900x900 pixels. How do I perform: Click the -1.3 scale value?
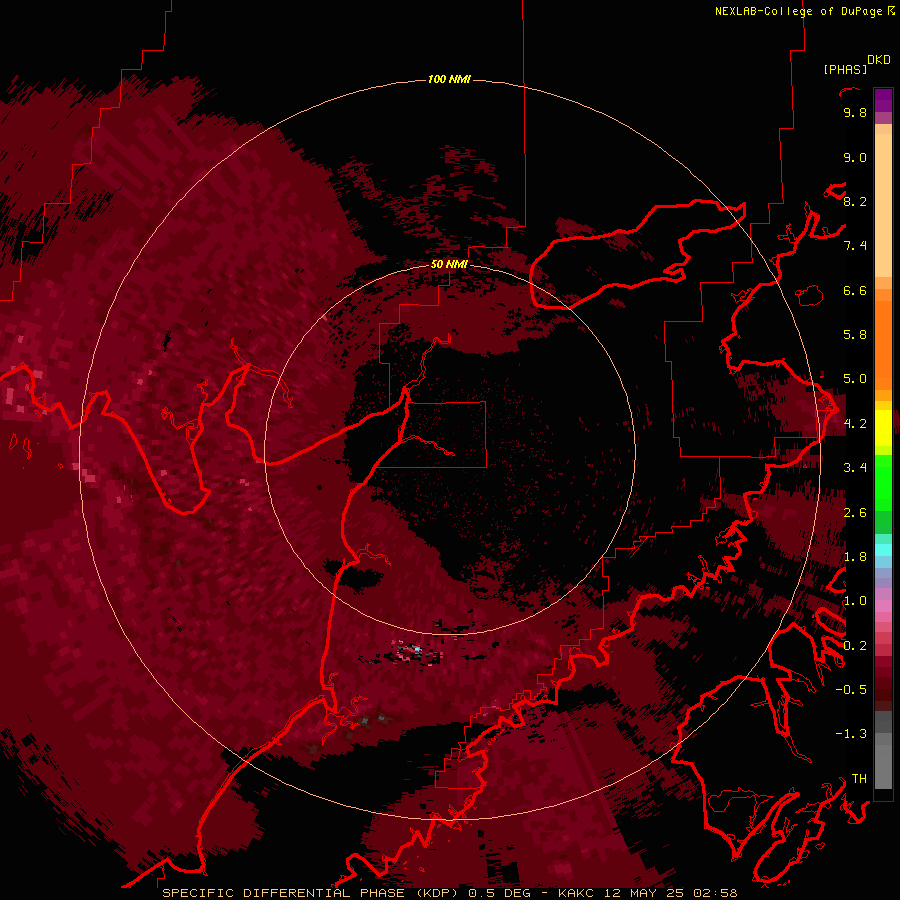pos(851,734)
